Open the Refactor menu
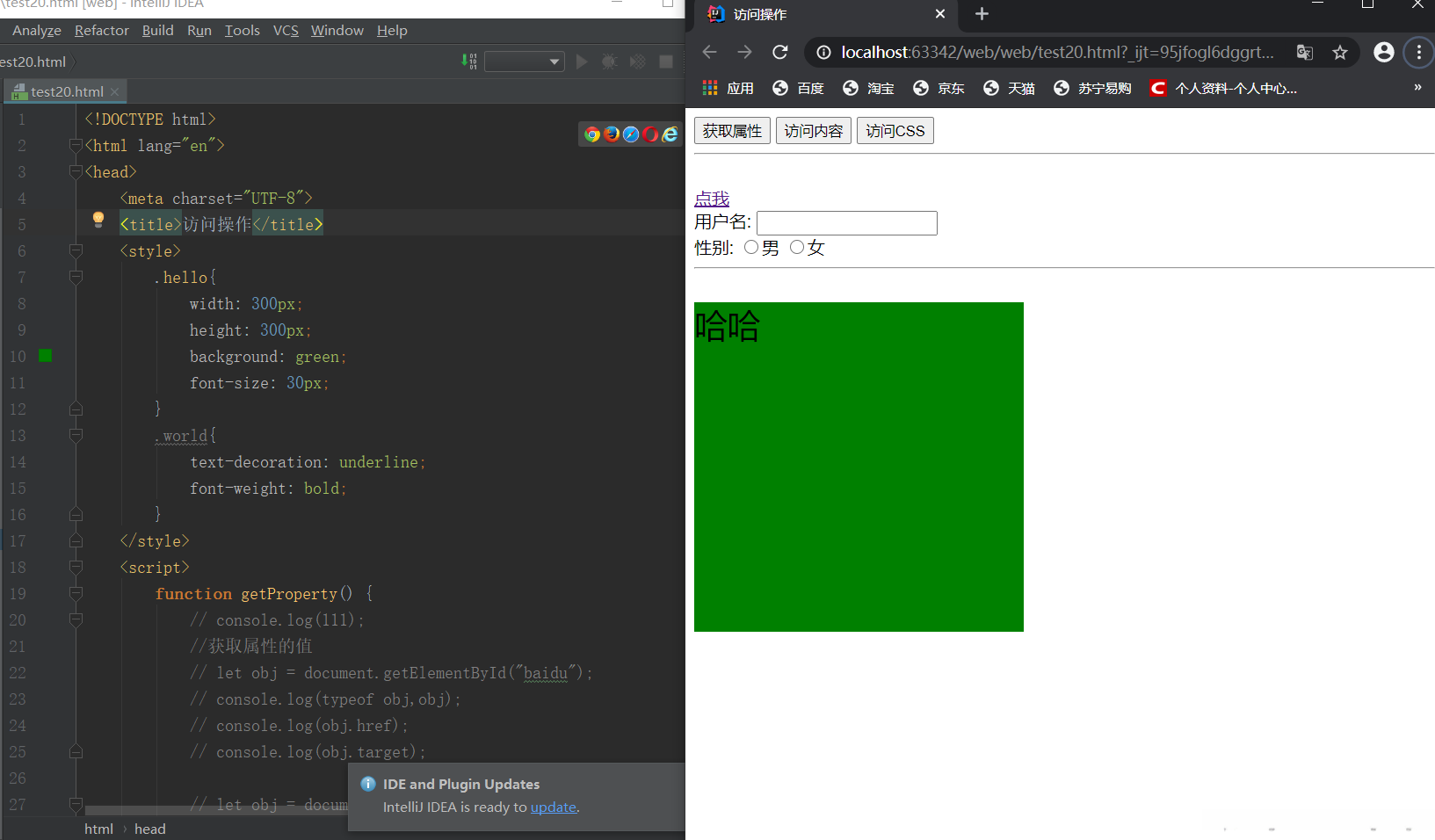This screenshot has width=1435, height=840. [x=101, y=31]
